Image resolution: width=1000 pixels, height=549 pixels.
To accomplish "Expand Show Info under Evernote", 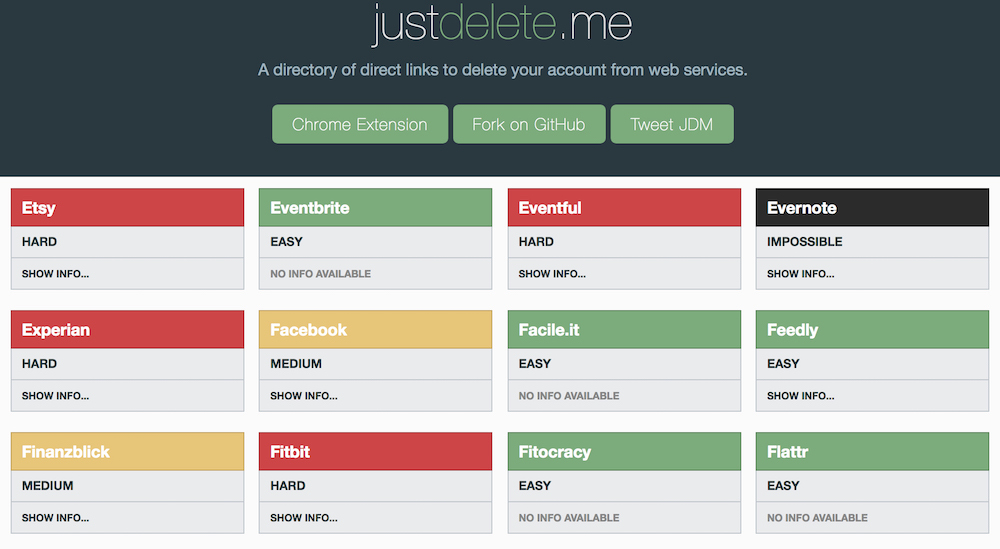I will pyautogui.click(x=800, y=274).
